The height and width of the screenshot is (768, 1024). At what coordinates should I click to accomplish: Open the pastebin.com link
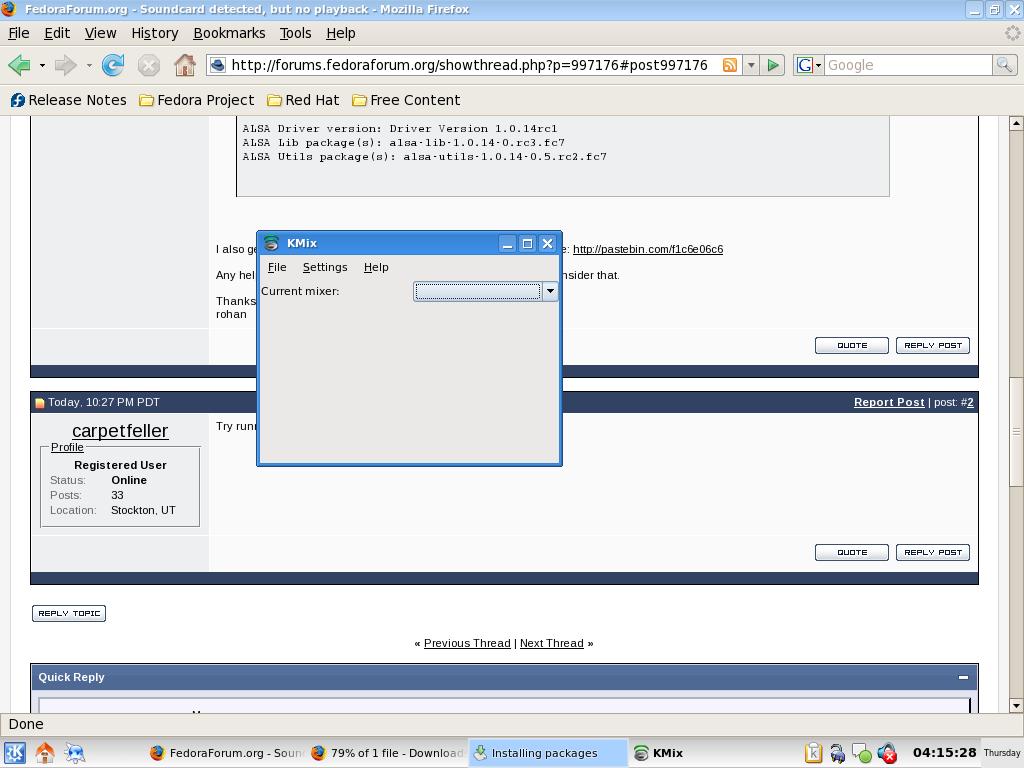click(x=648, y=249)
